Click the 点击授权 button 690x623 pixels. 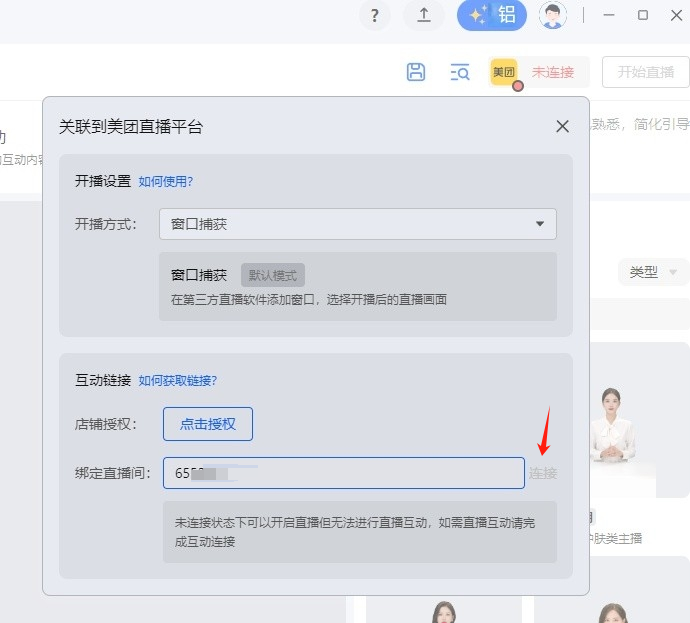pyautogui.click(x=208, y=424)
